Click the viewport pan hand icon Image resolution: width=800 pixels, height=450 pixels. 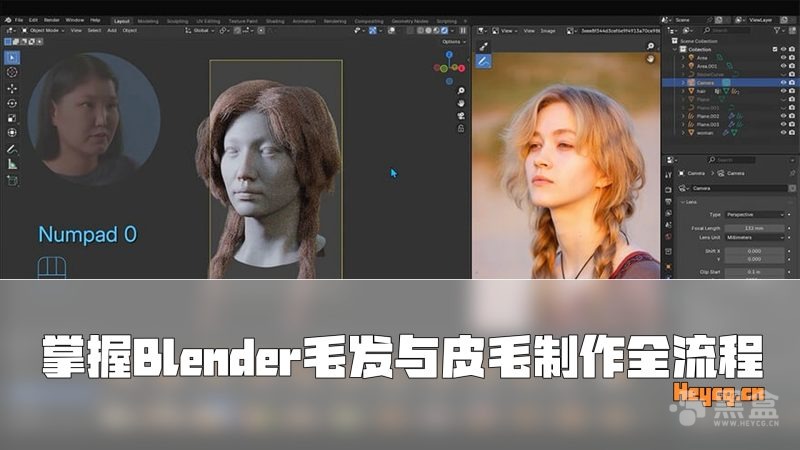(x=461, y=103)
